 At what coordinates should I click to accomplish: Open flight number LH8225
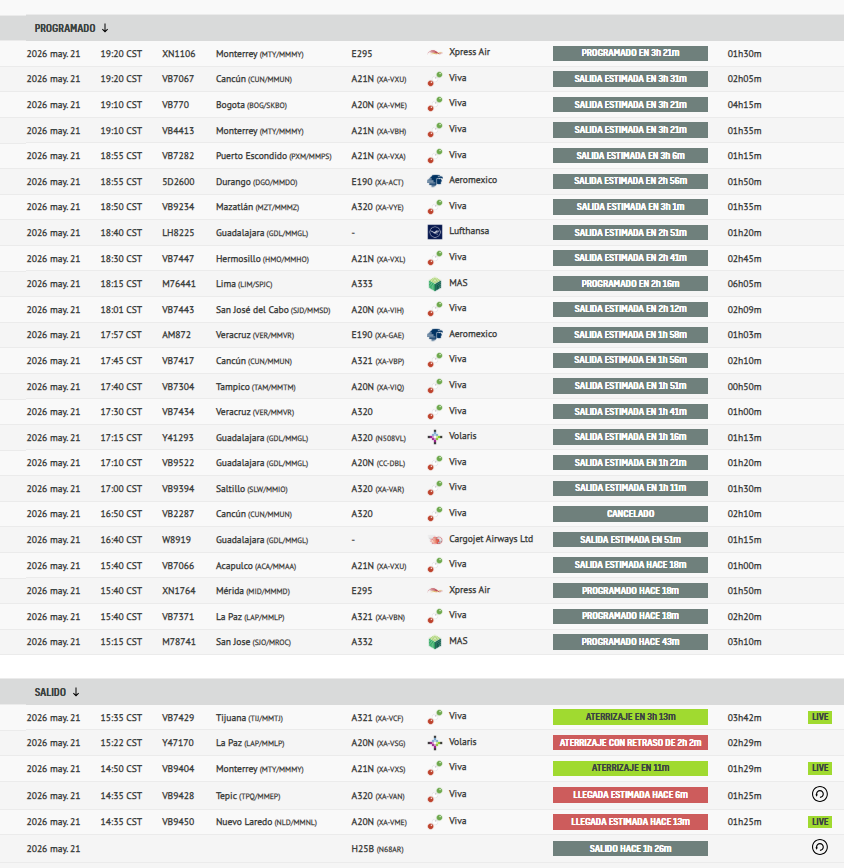coord(178,232)
